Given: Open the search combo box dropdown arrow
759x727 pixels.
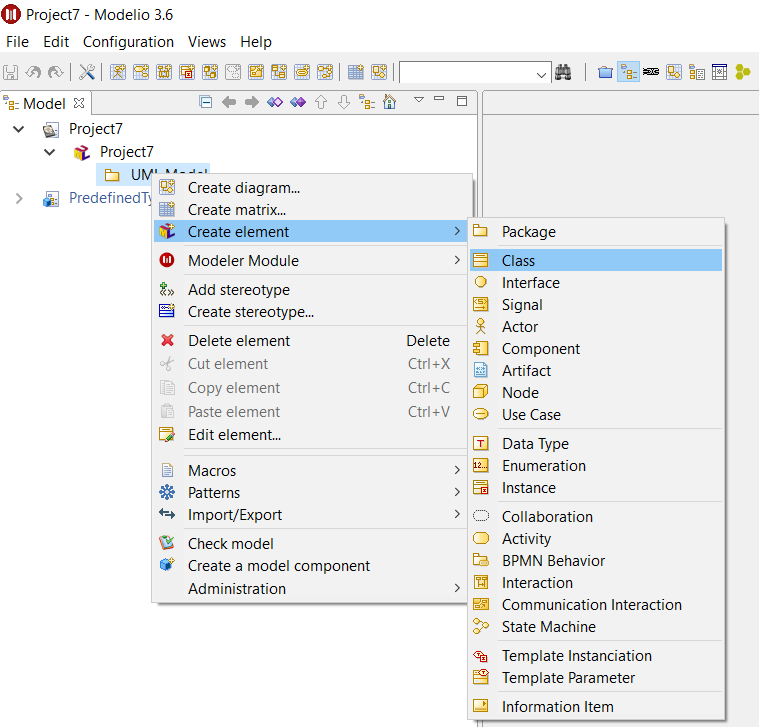Looking at the screenshot, I should click(541, 75).
